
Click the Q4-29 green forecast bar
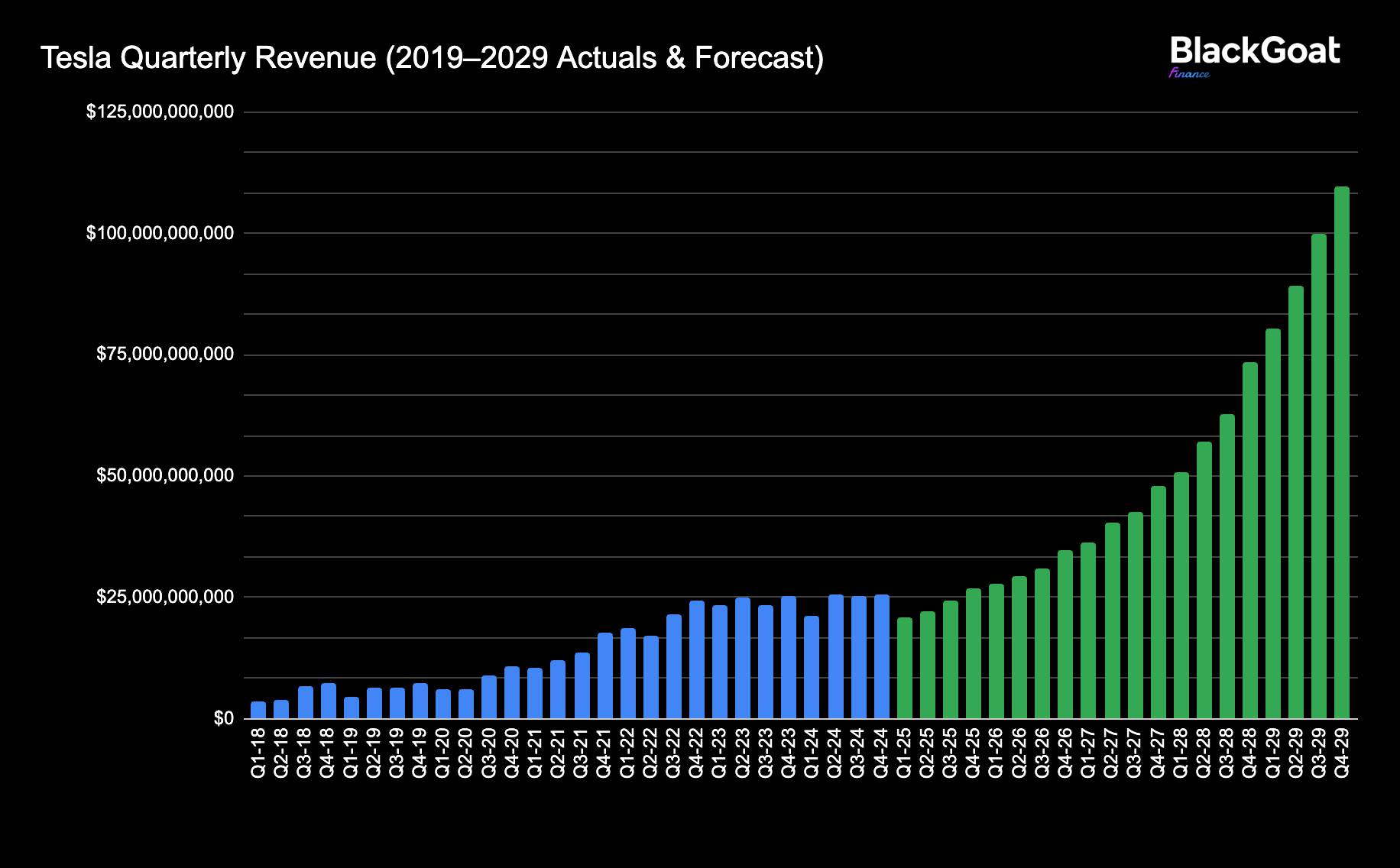[1342, 452]
